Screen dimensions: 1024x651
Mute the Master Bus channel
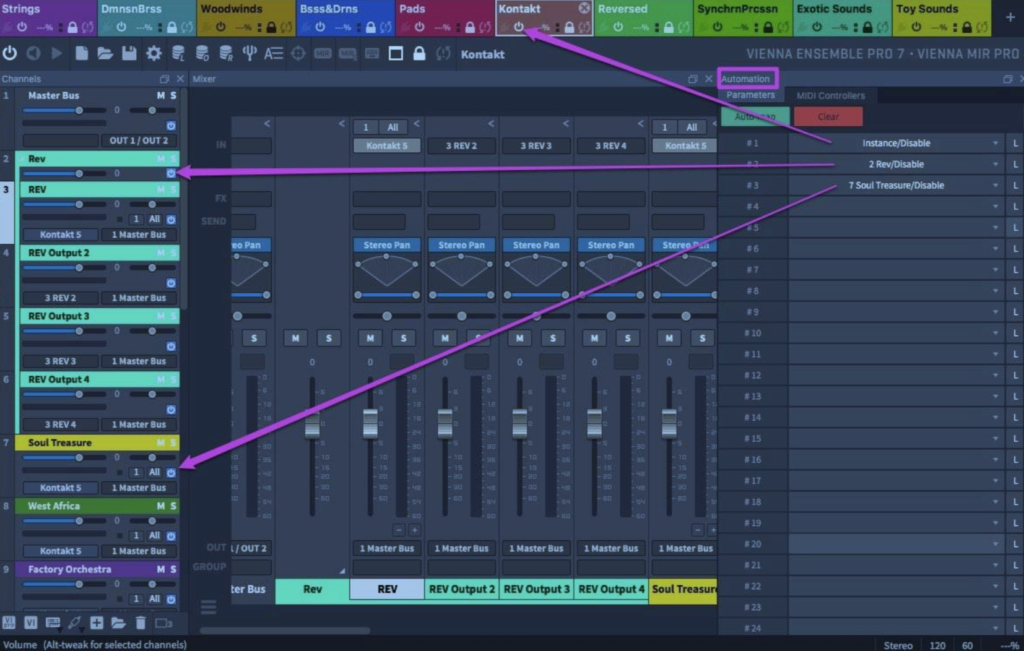161,95
